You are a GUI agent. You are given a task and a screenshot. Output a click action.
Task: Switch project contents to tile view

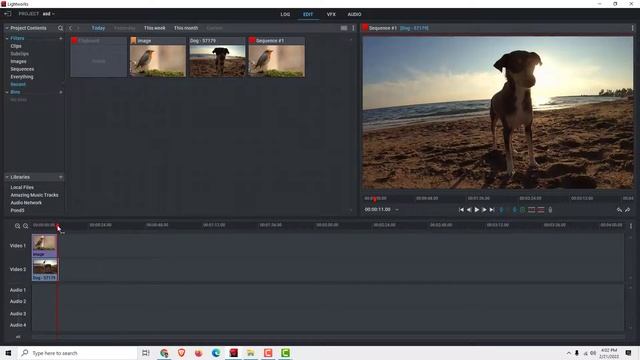click(344, 28)
